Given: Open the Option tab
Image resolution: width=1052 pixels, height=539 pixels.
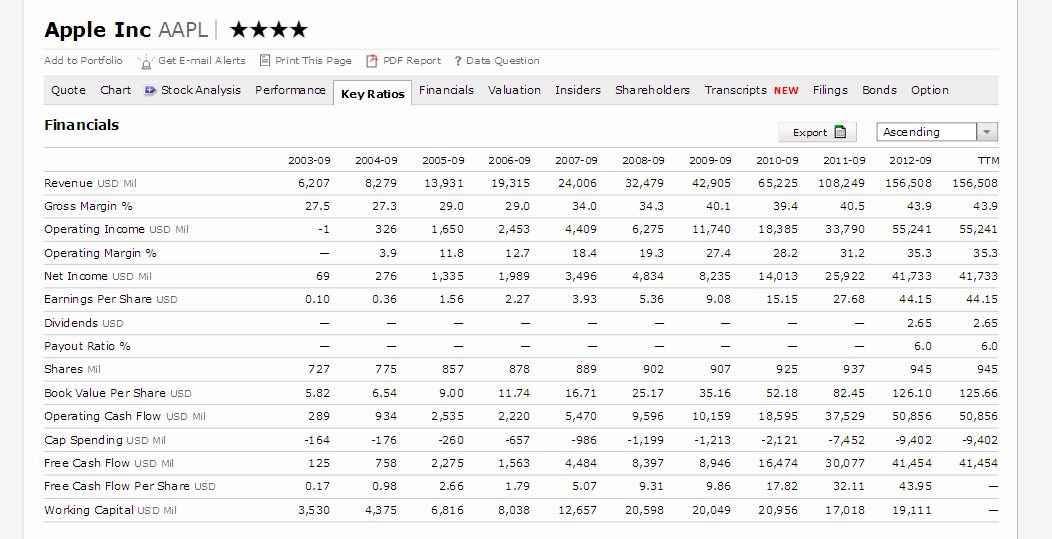Looking at the screenshot, I should [930, 90].
